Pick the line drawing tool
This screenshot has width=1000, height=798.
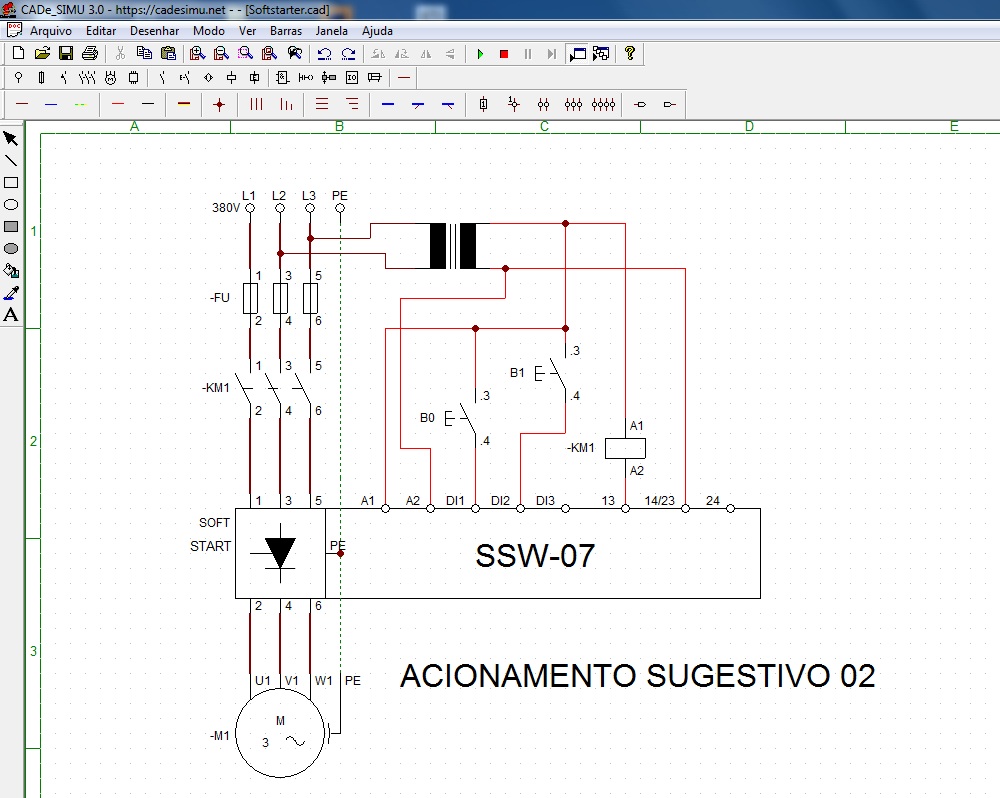pyautogui.click(x=10, y=160)
